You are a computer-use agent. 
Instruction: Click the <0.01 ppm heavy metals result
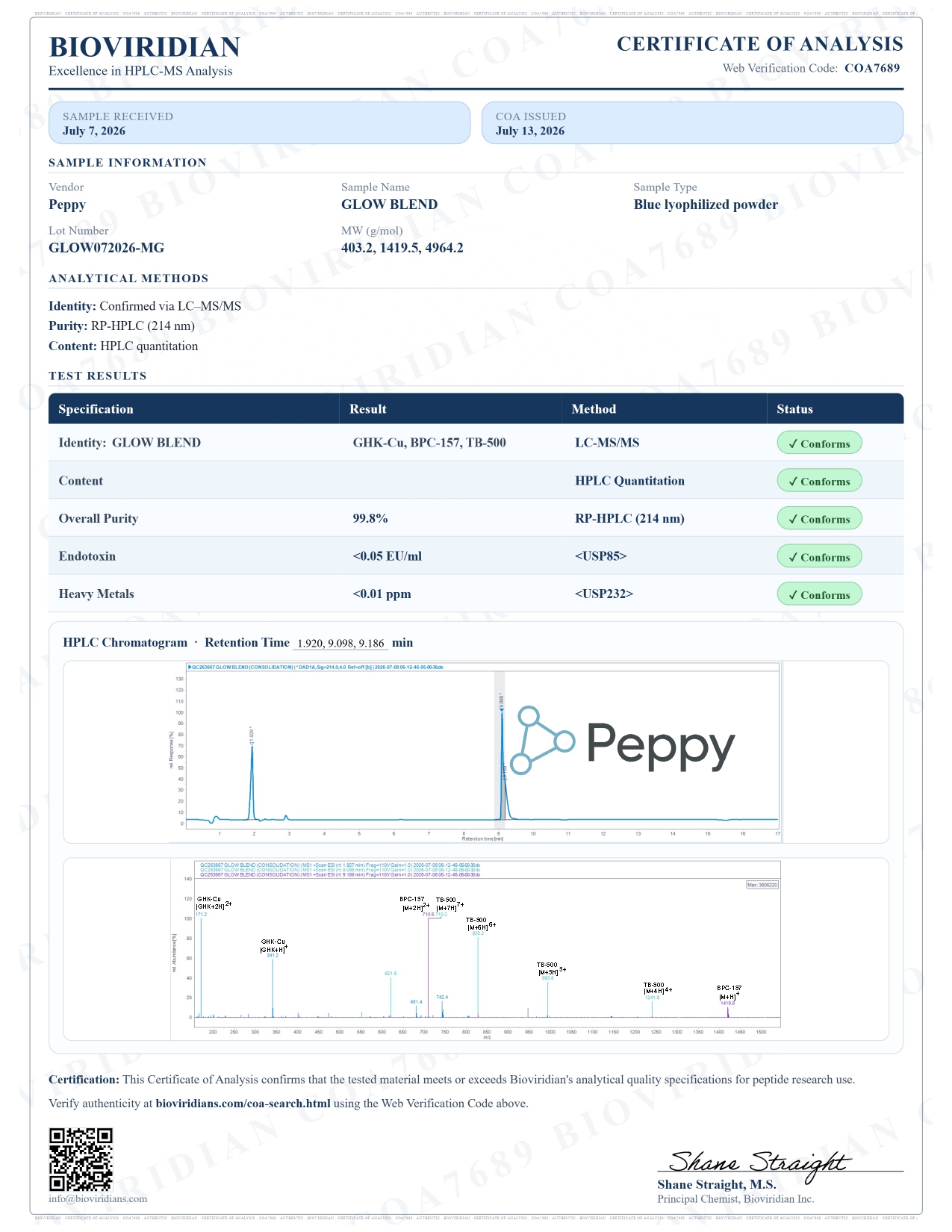[382, 594]
